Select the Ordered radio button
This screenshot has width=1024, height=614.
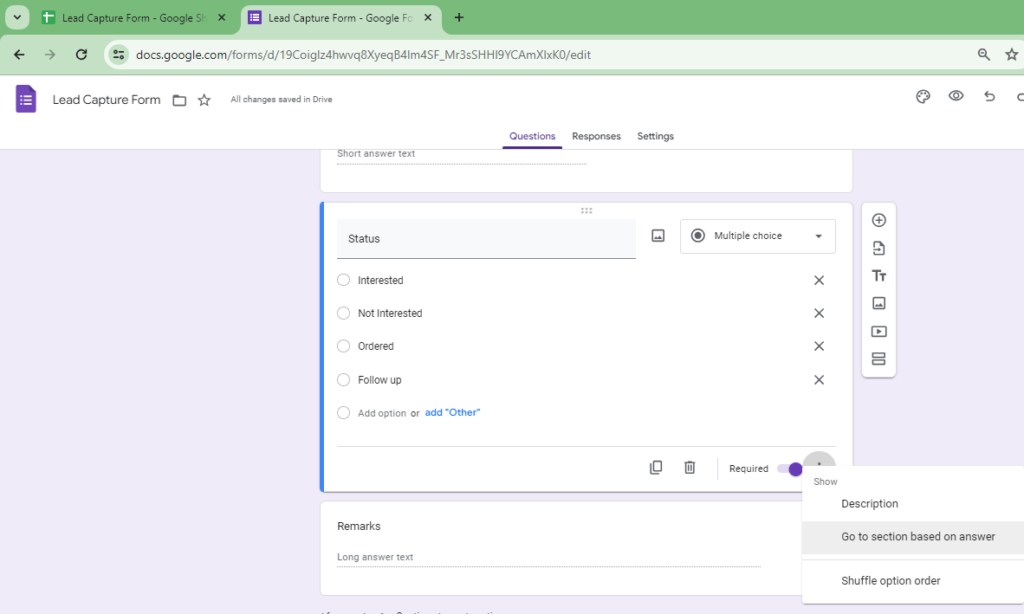[344, 346]
